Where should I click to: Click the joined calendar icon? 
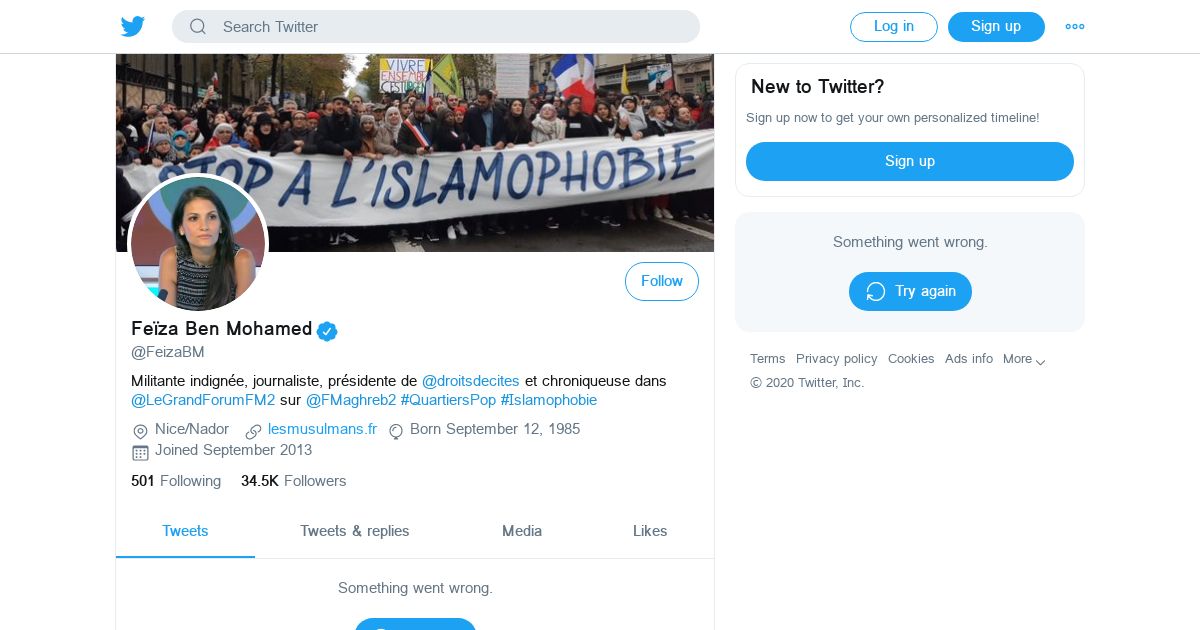click(140, 452)
